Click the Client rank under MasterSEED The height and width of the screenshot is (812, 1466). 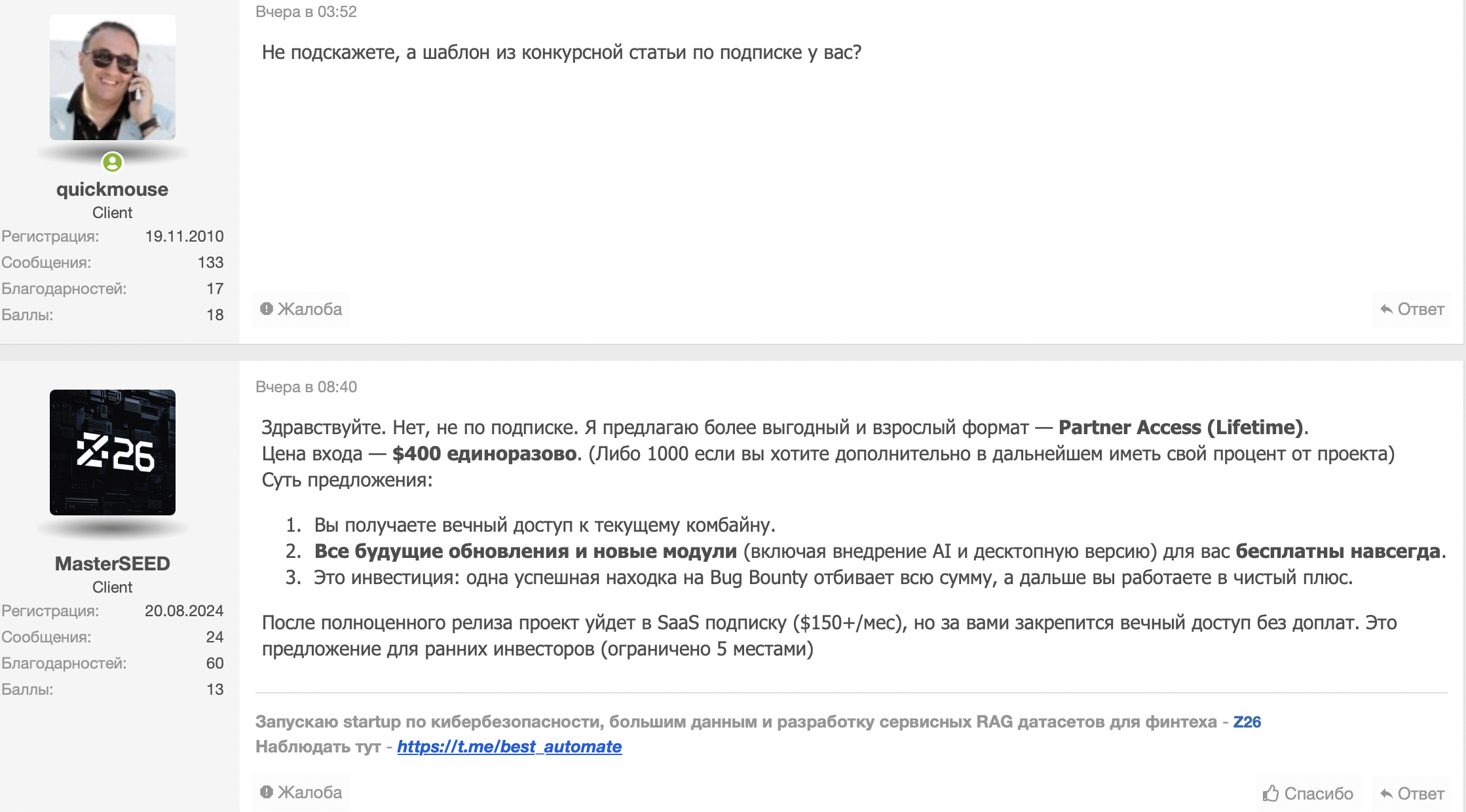[112, 587]
